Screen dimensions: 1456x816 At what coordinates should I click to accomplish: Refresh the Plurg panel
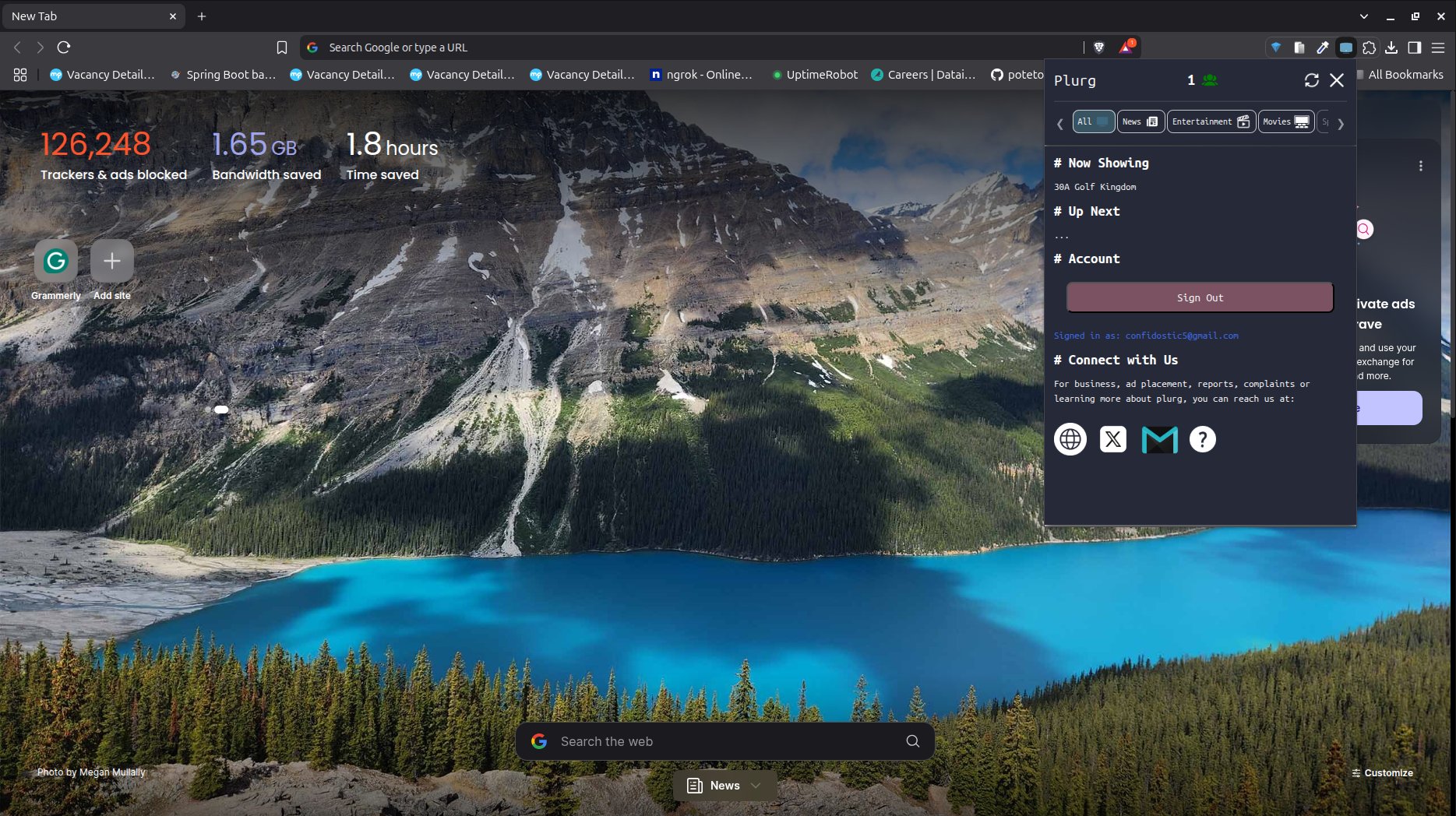tap(1311, 80)
